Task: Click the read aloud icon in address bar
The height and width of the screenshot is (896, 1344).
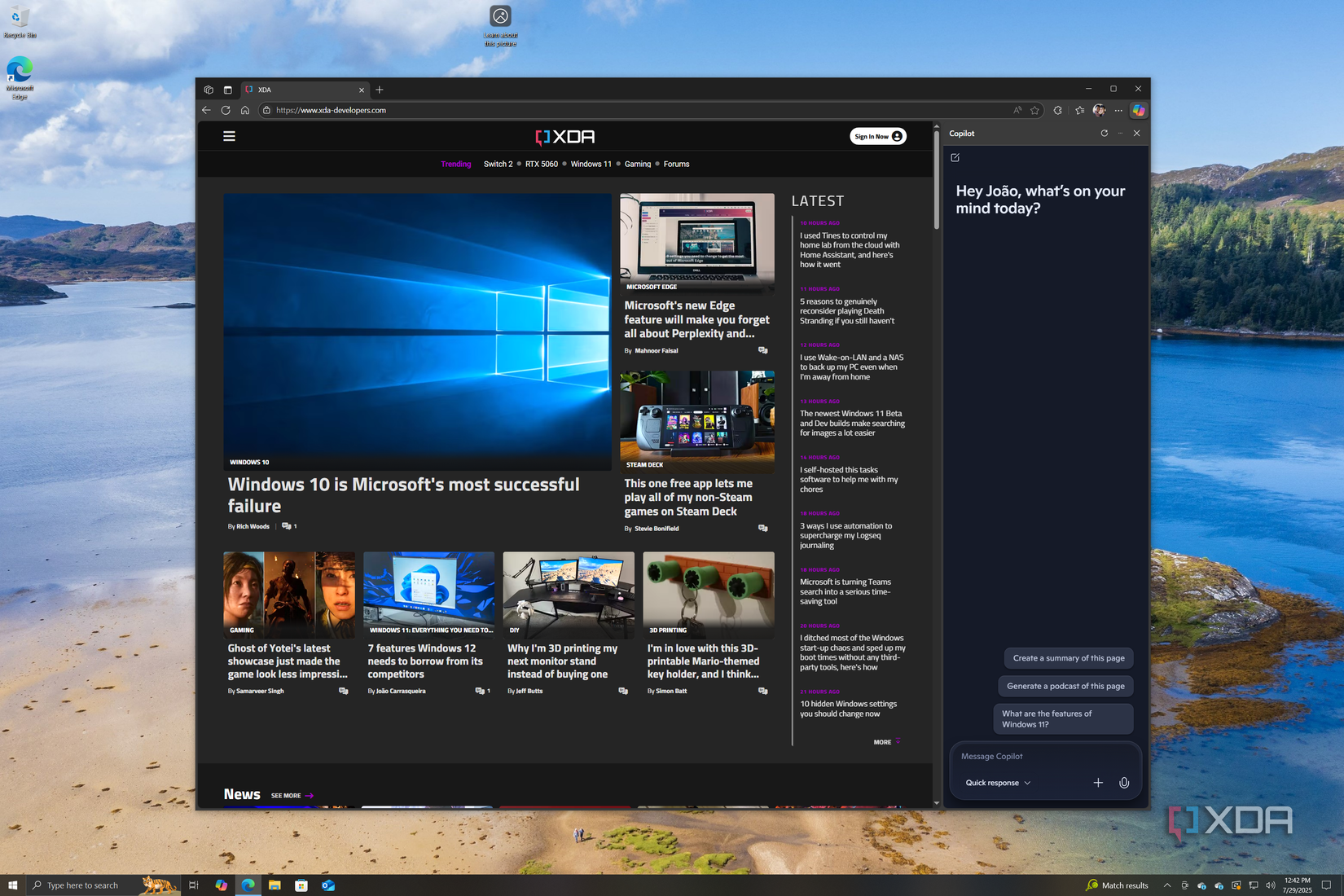Action: coord(1017,110)
